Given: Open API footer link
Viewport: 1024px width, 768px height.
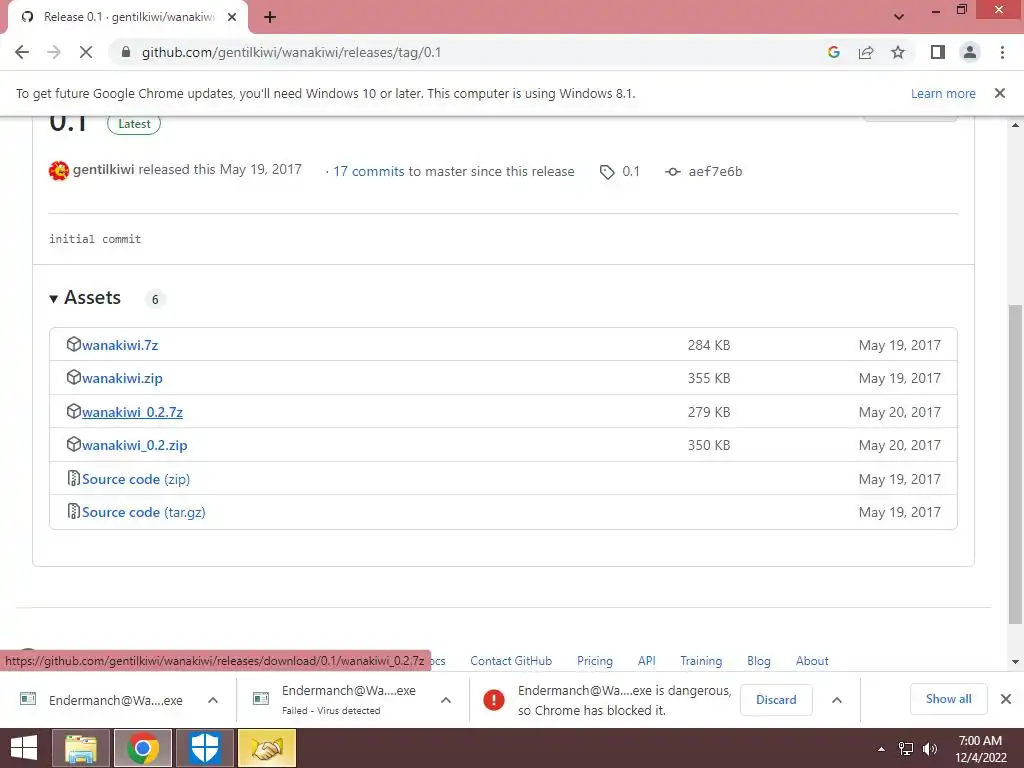Looking at the screenshot, I should point(647,661).
